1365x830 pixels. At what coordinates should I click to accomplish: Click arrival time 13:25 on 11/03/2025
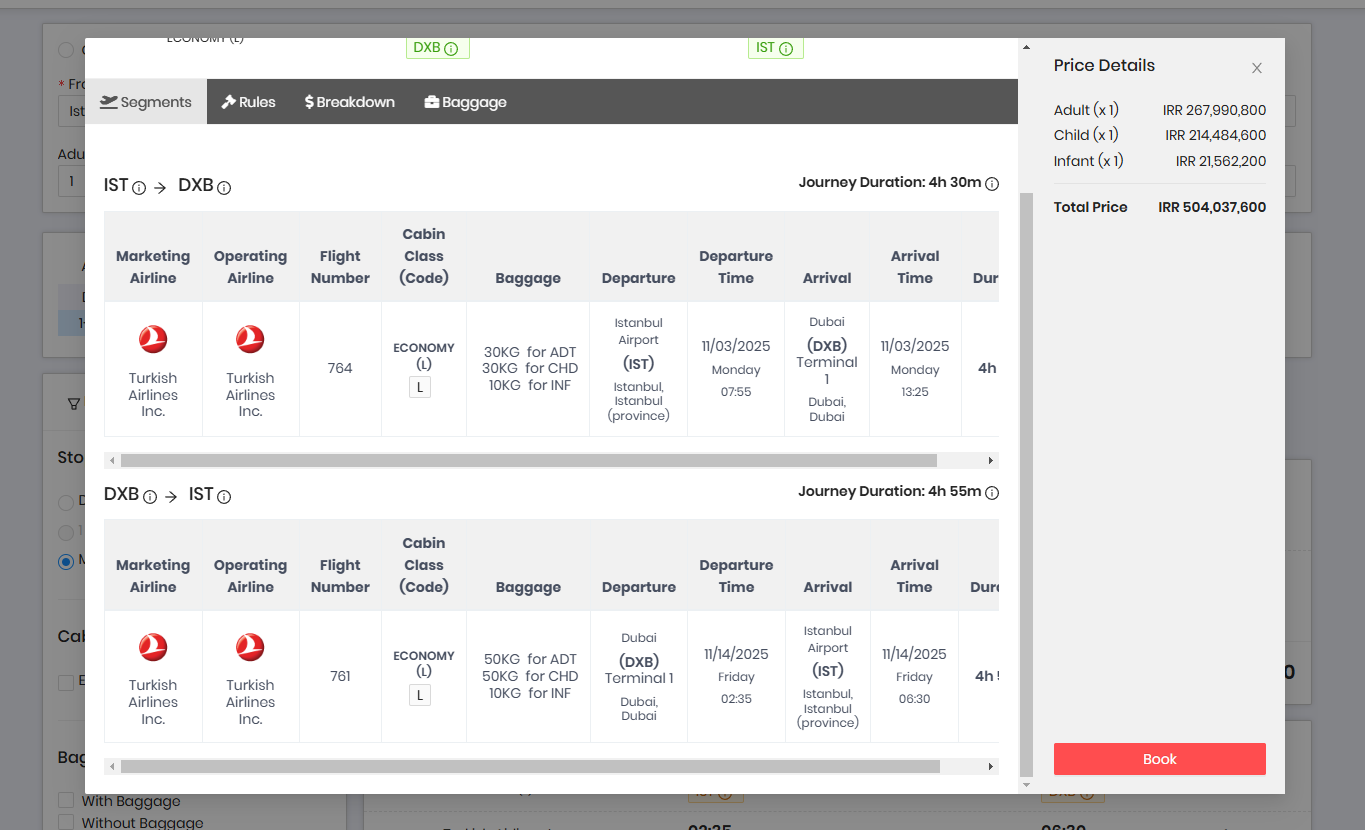click(x=915, y=392)
